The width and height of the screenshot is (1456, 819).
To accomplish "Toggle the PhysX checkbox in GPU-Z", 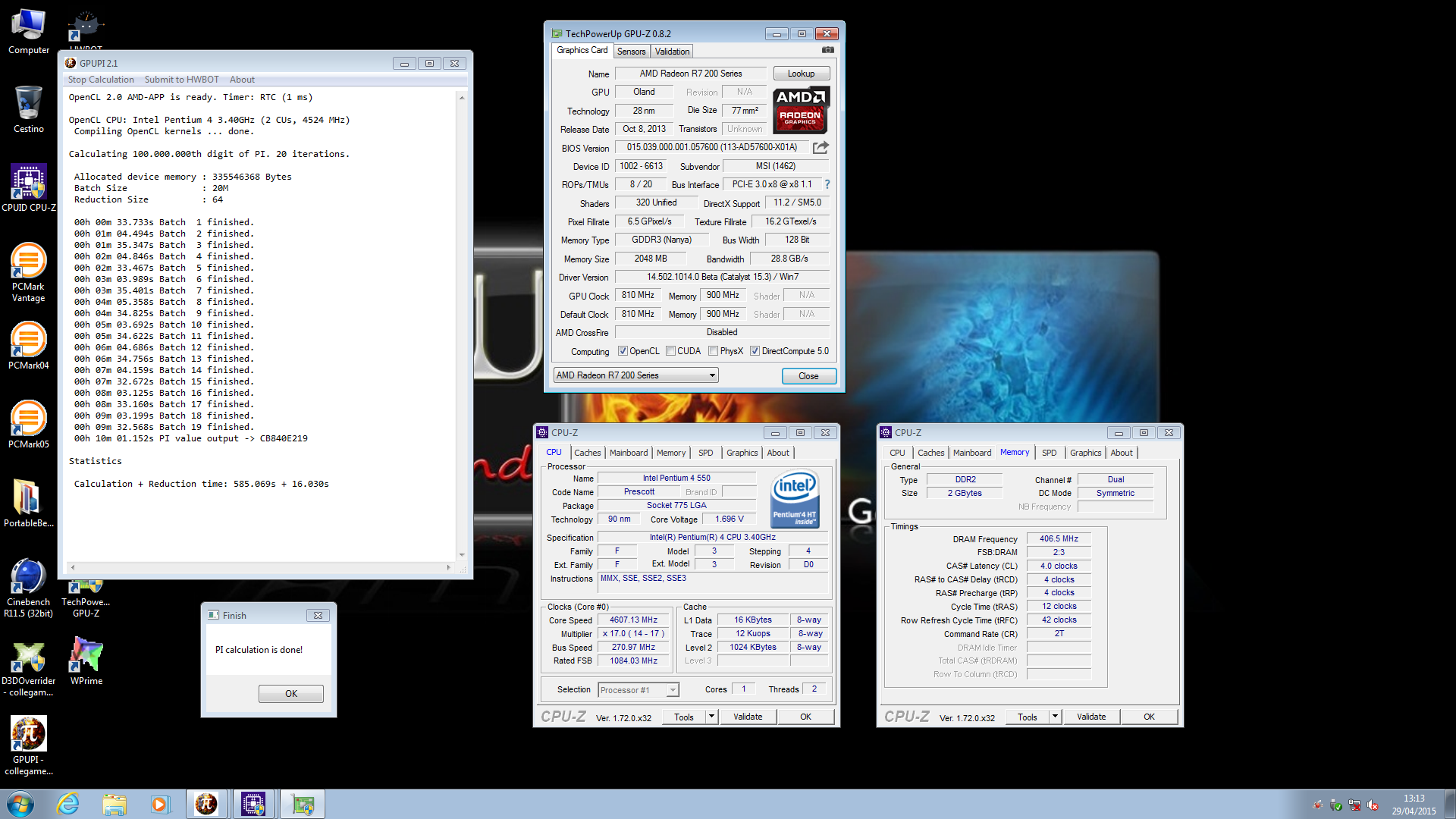I will pyautogui.click(x=713, y=351).
